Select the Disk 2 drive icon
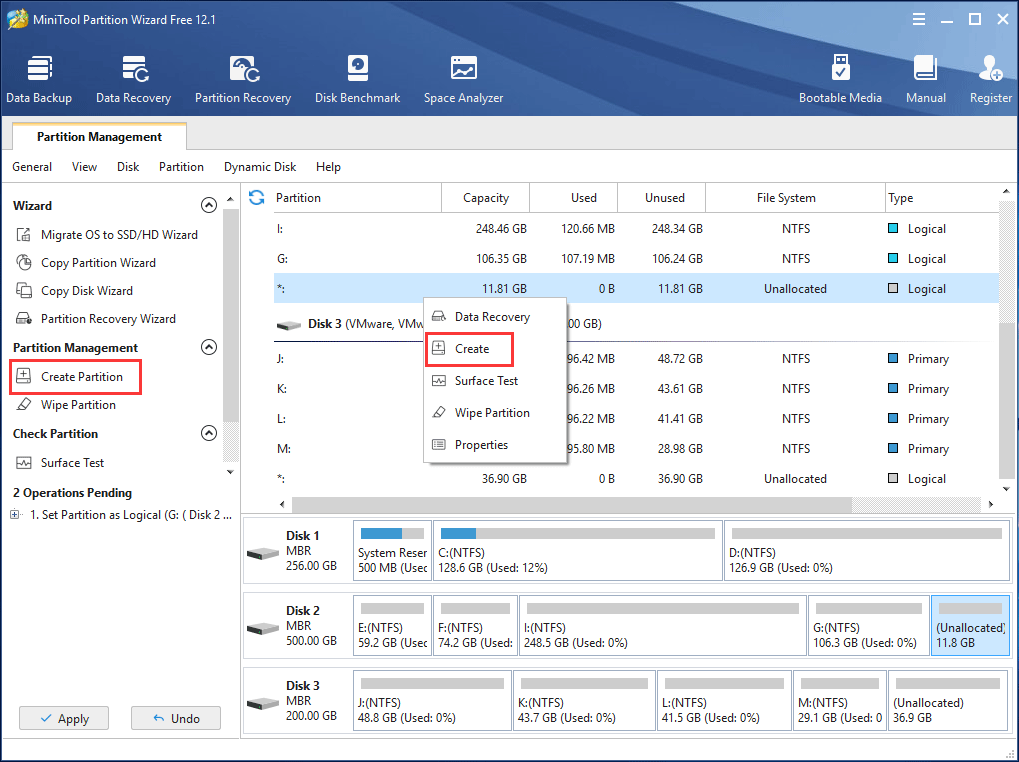 pyautogui.click(x=263, y=628)
